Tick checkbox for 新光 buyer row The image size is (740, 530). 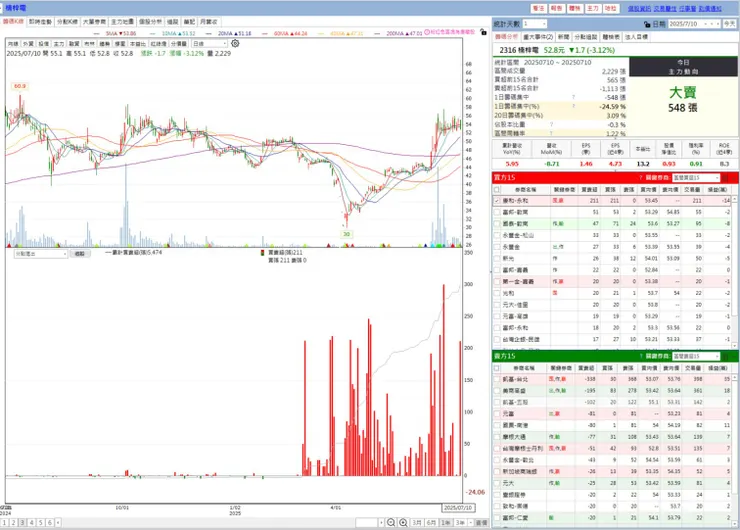[496, 259]
